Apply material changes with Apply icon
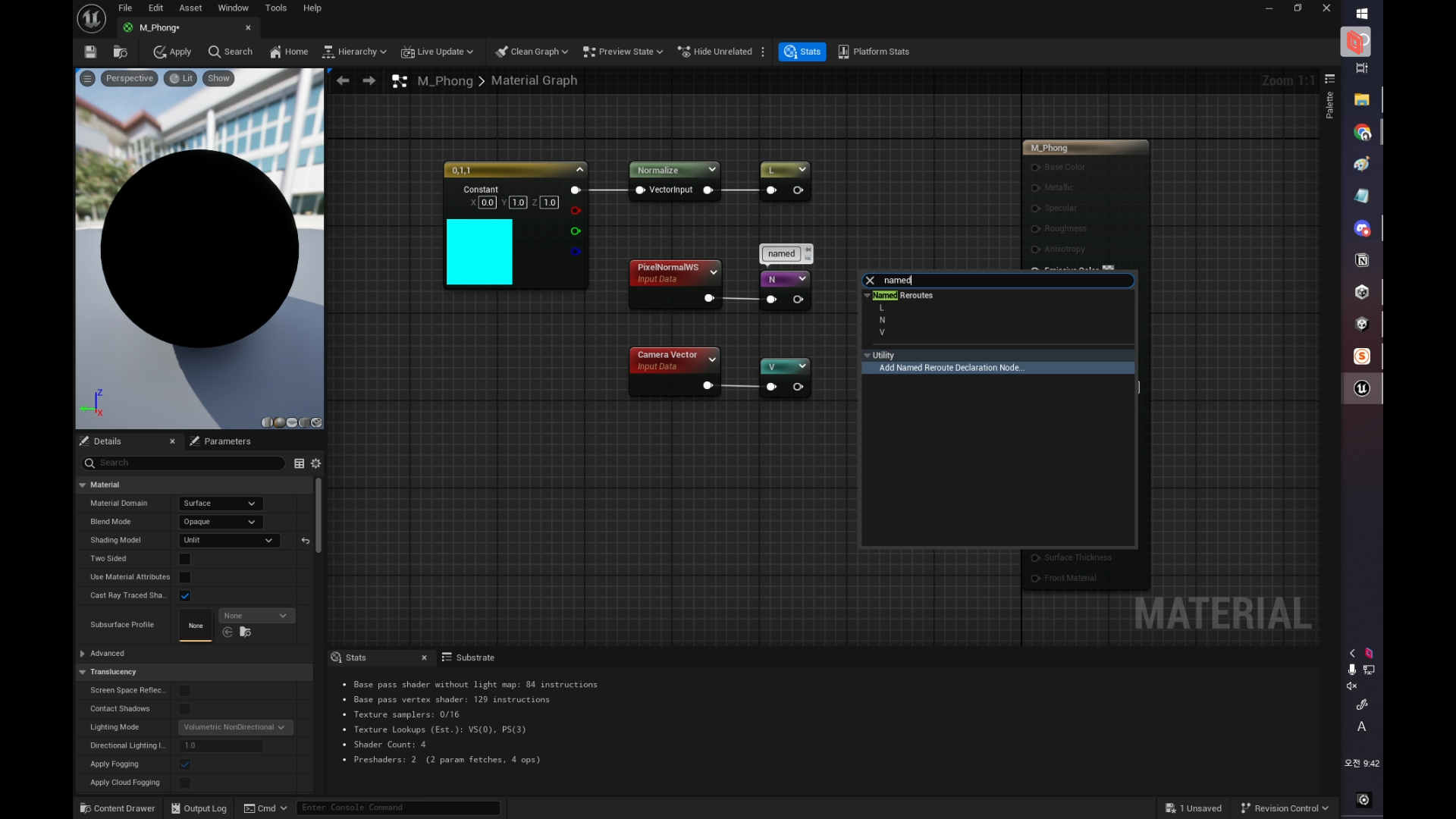1456x819 pixels. 172,52
